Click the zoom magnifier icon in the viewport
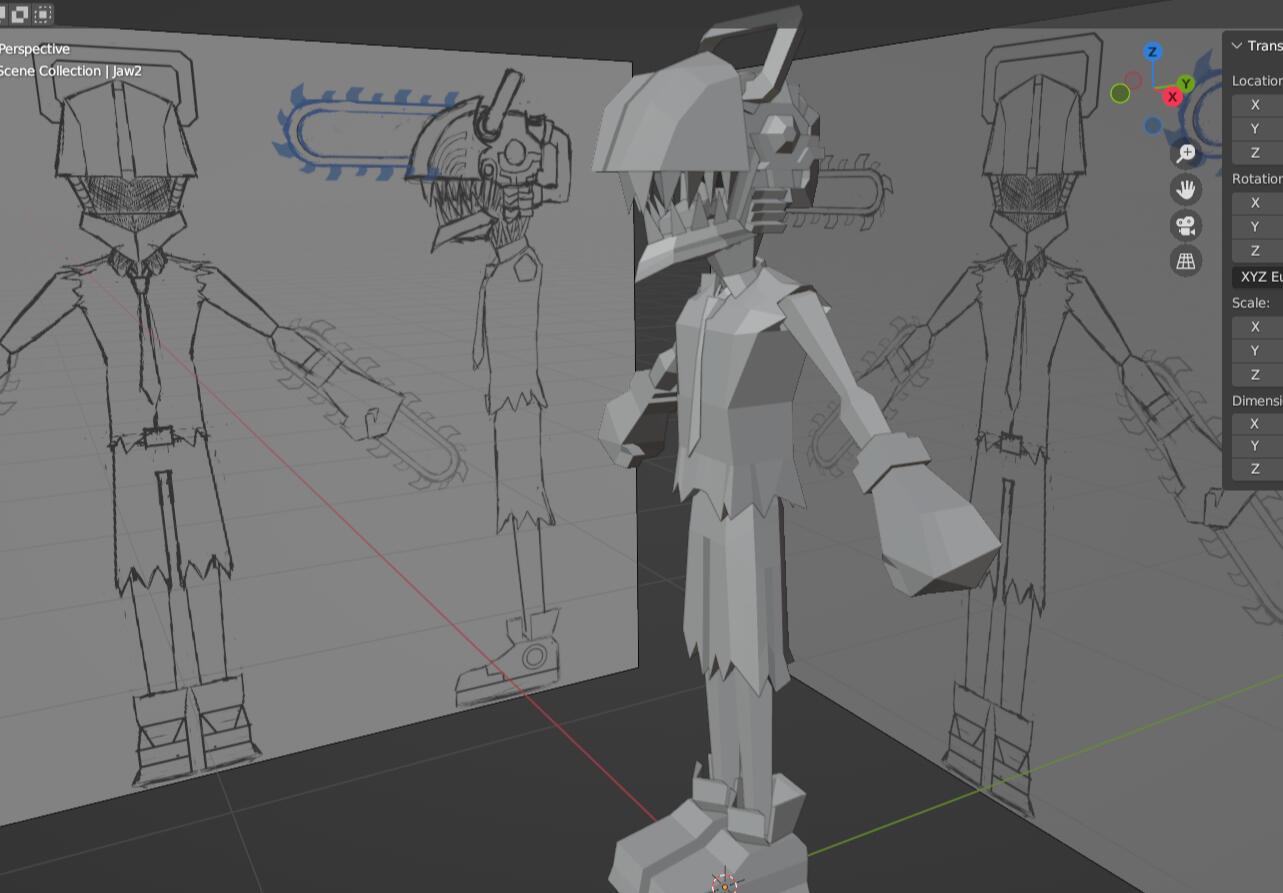The image size is (1283, 893). (x=1186, y=153)
